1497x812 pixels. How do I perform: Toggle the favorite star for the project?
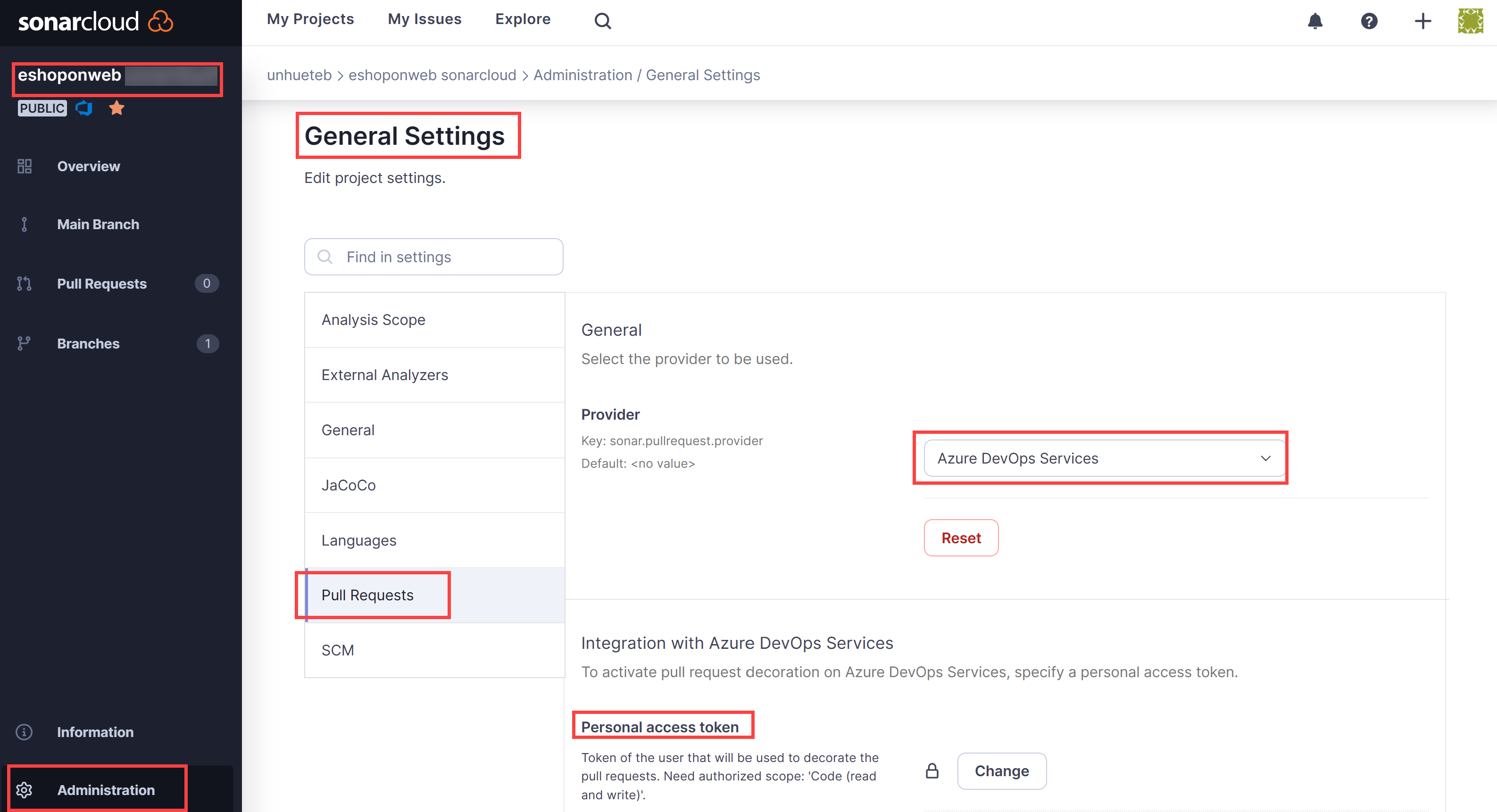117,108
